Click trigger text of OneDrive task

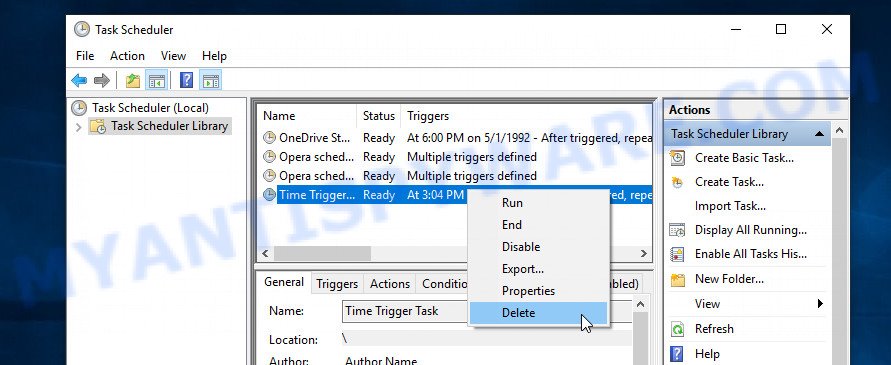click(529, 138)
